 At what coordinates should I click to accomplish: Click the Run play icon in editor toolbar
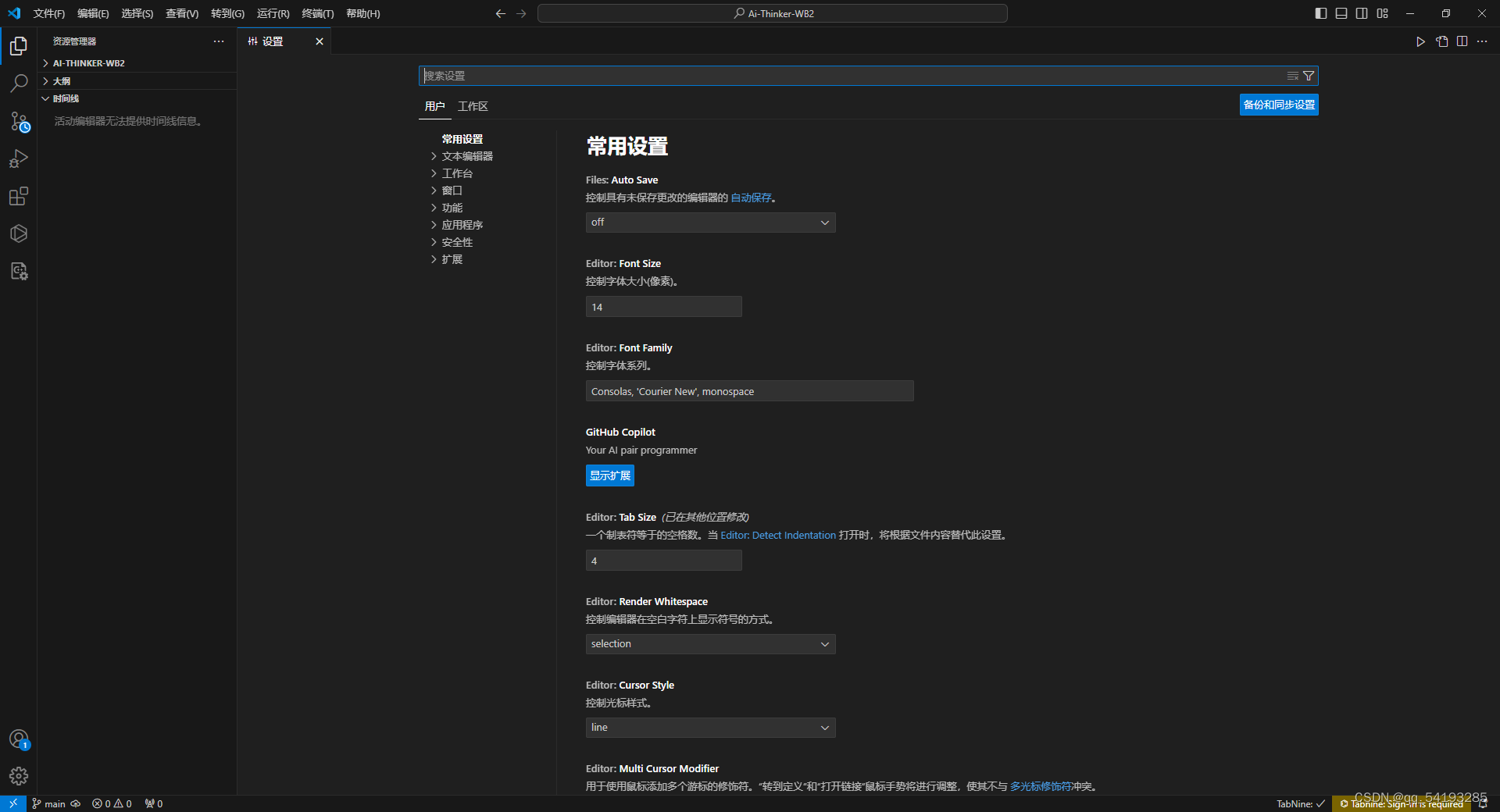(1421, 41)
